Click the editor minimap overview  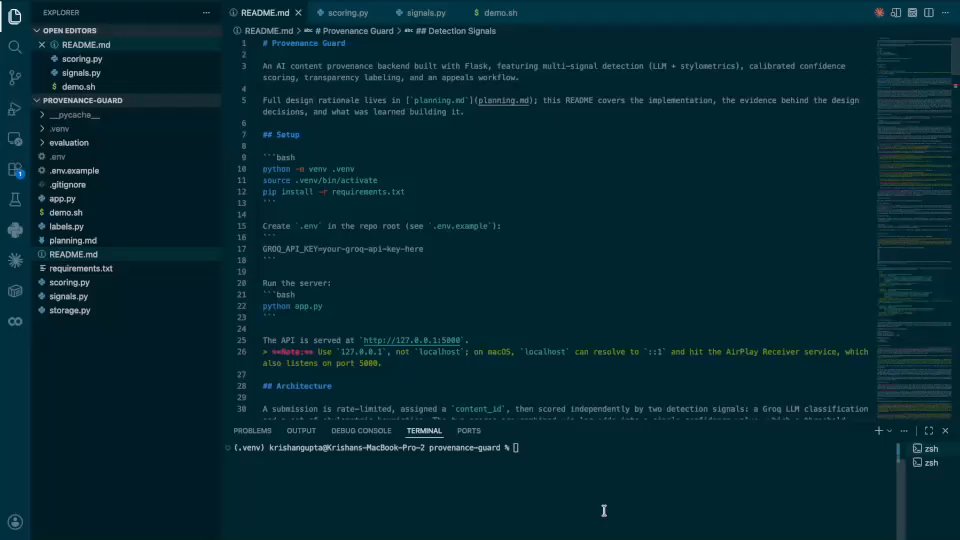tap(913, 227)
